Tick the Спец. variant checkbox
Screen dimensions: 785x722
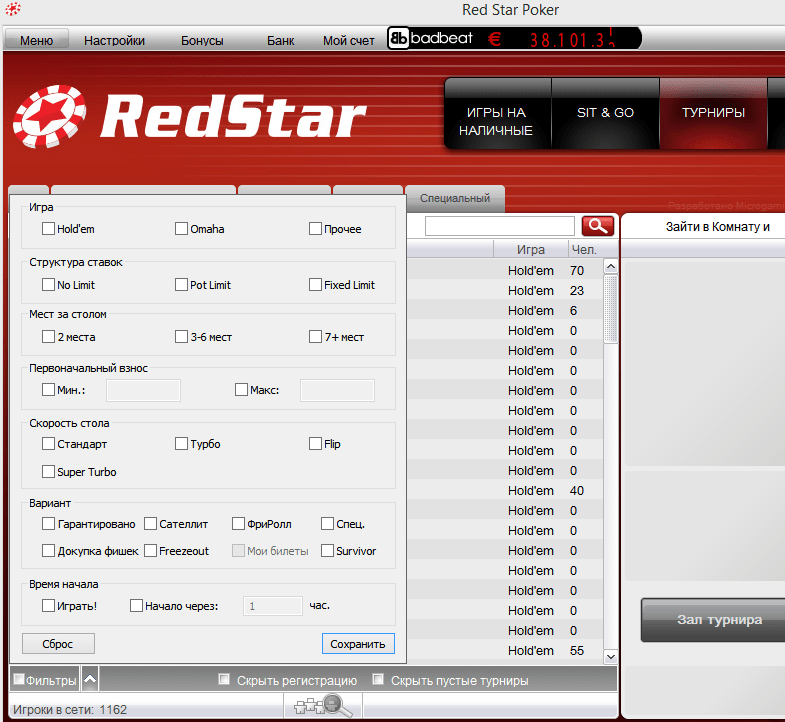[x=327, y=524]
